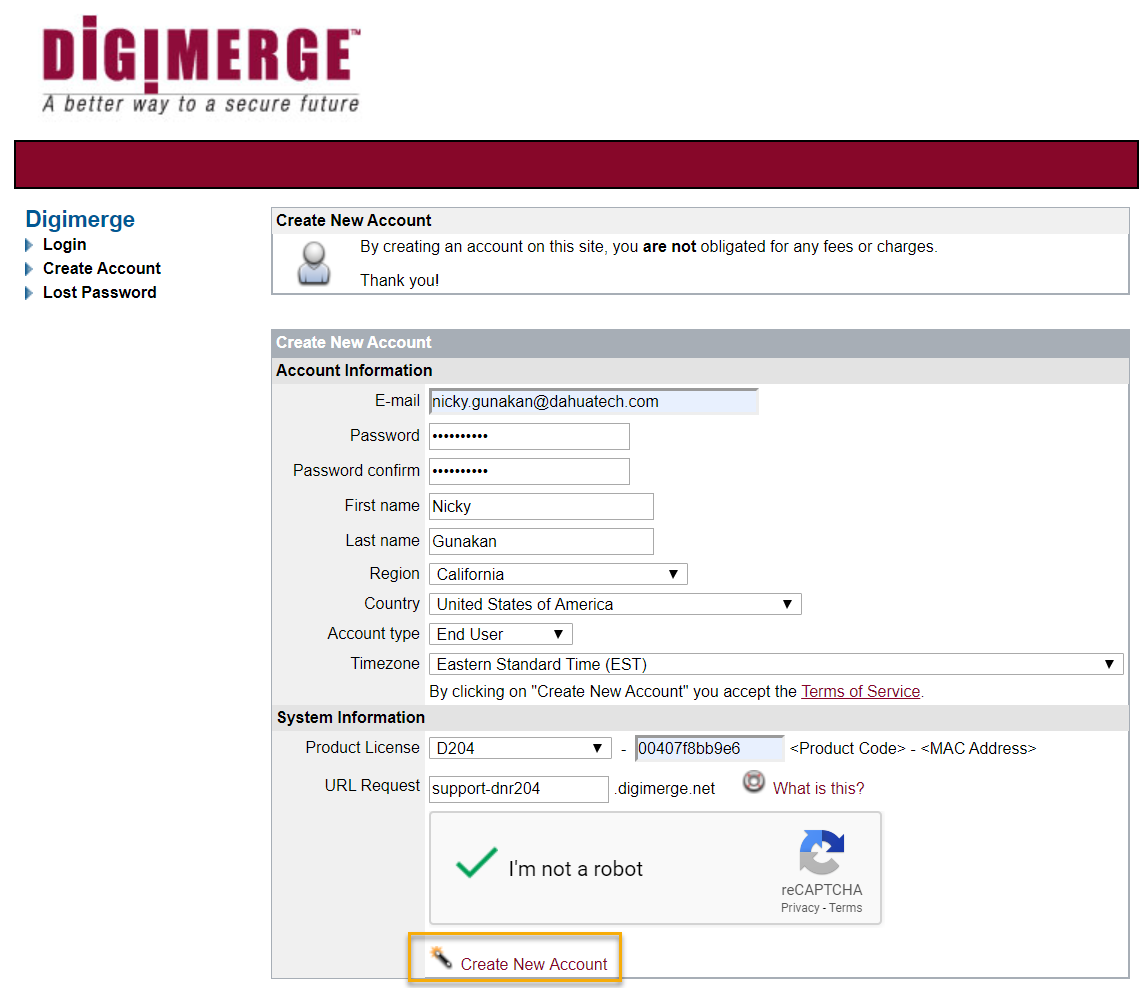Click the 'Account Information' section heading
1148x988 pixels.
point(354,371)
